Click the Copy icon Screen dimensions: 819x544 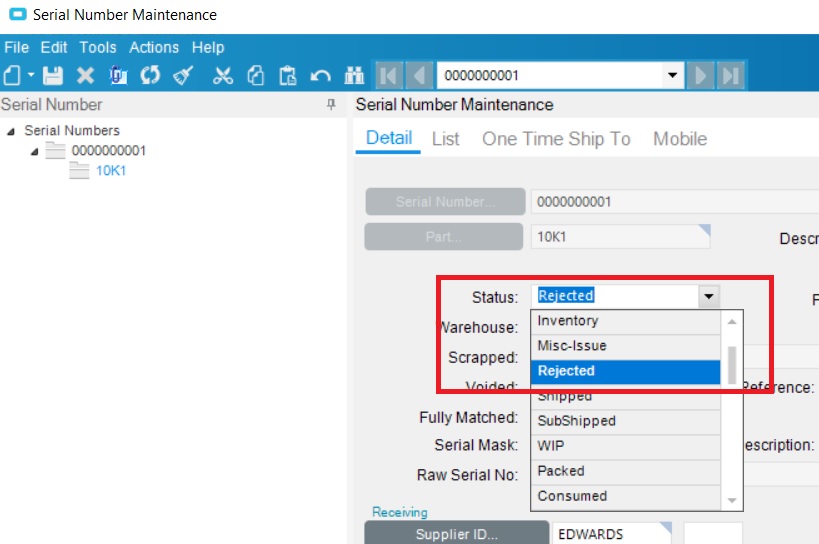pyautogui.click(x=255, y=76)
